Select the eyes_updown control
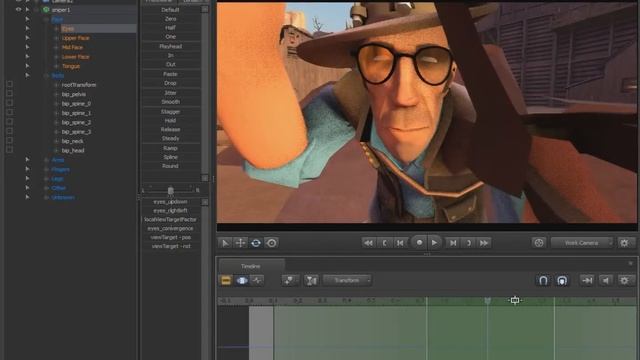The width and height of the screenshot is (640, 360). click(x=171, y=202)
